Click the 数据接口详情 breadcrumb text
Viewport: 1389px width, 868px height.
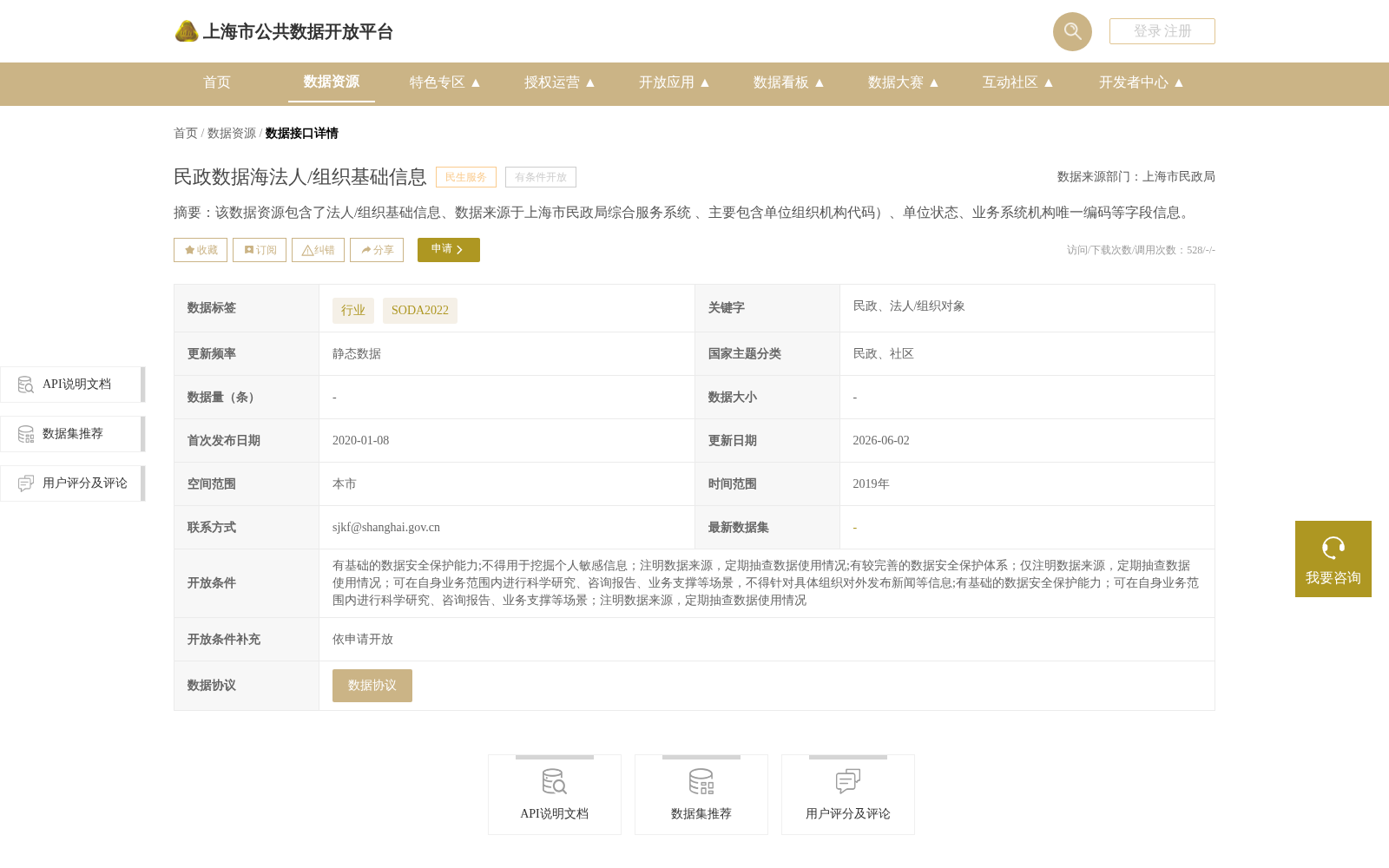302,133
